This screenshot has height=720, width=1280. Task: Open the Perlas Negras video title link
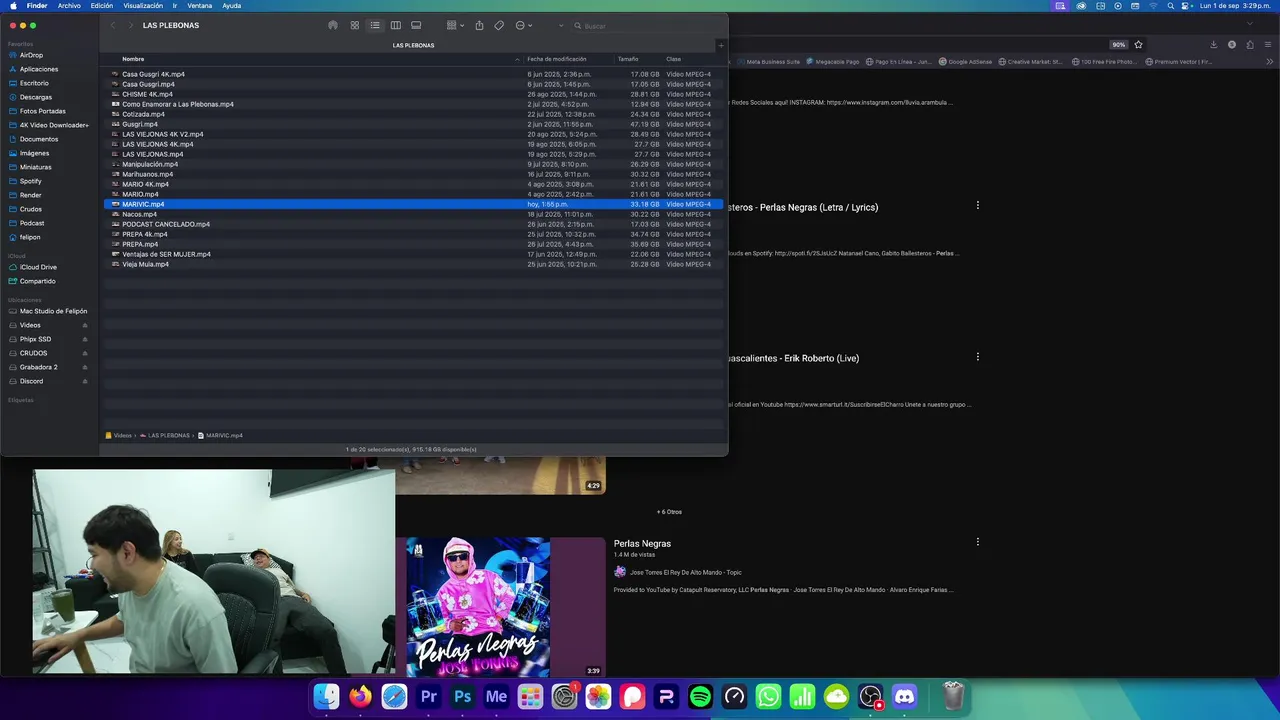[642, 544]
